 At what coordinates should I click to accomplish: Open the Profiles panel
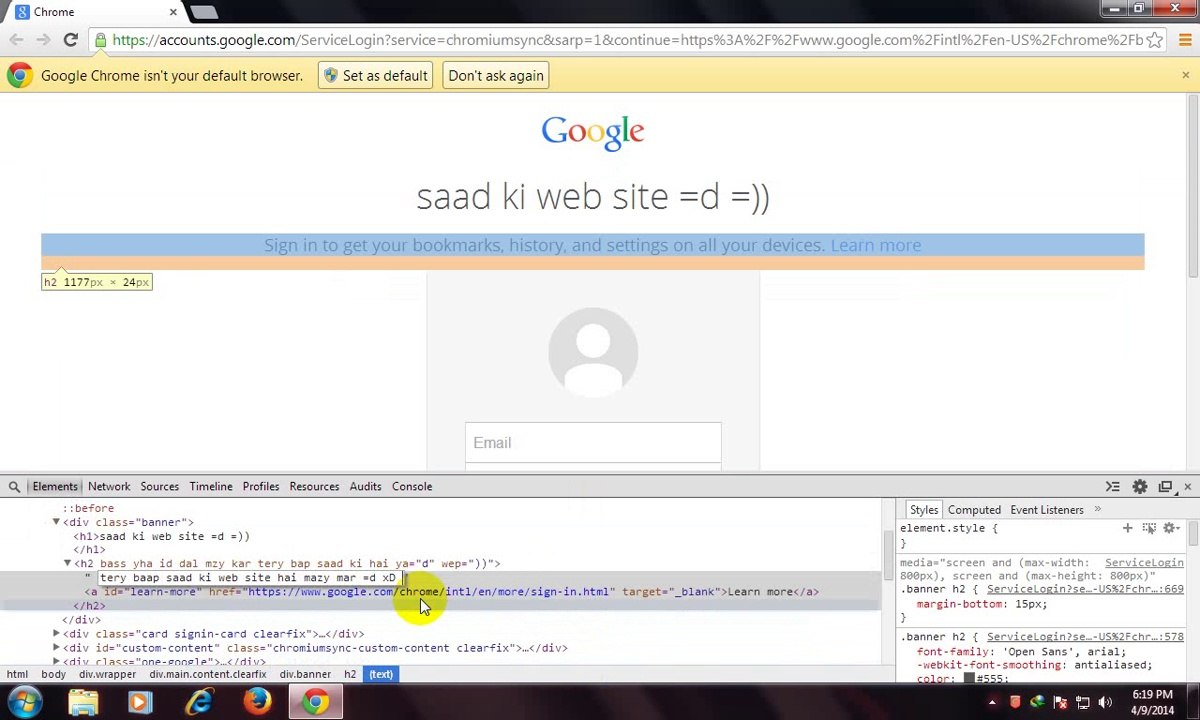tap(261, 487)
